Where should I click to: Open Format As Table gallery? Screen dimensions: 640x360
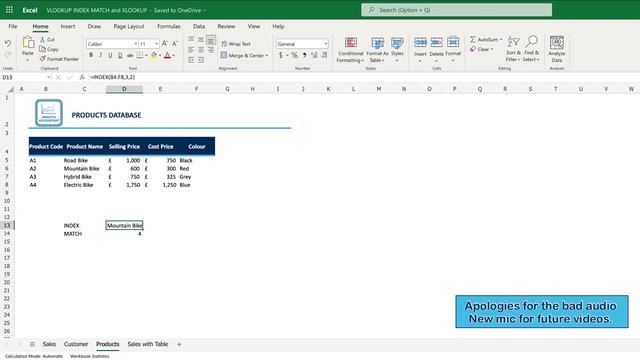tap(377, 49)
